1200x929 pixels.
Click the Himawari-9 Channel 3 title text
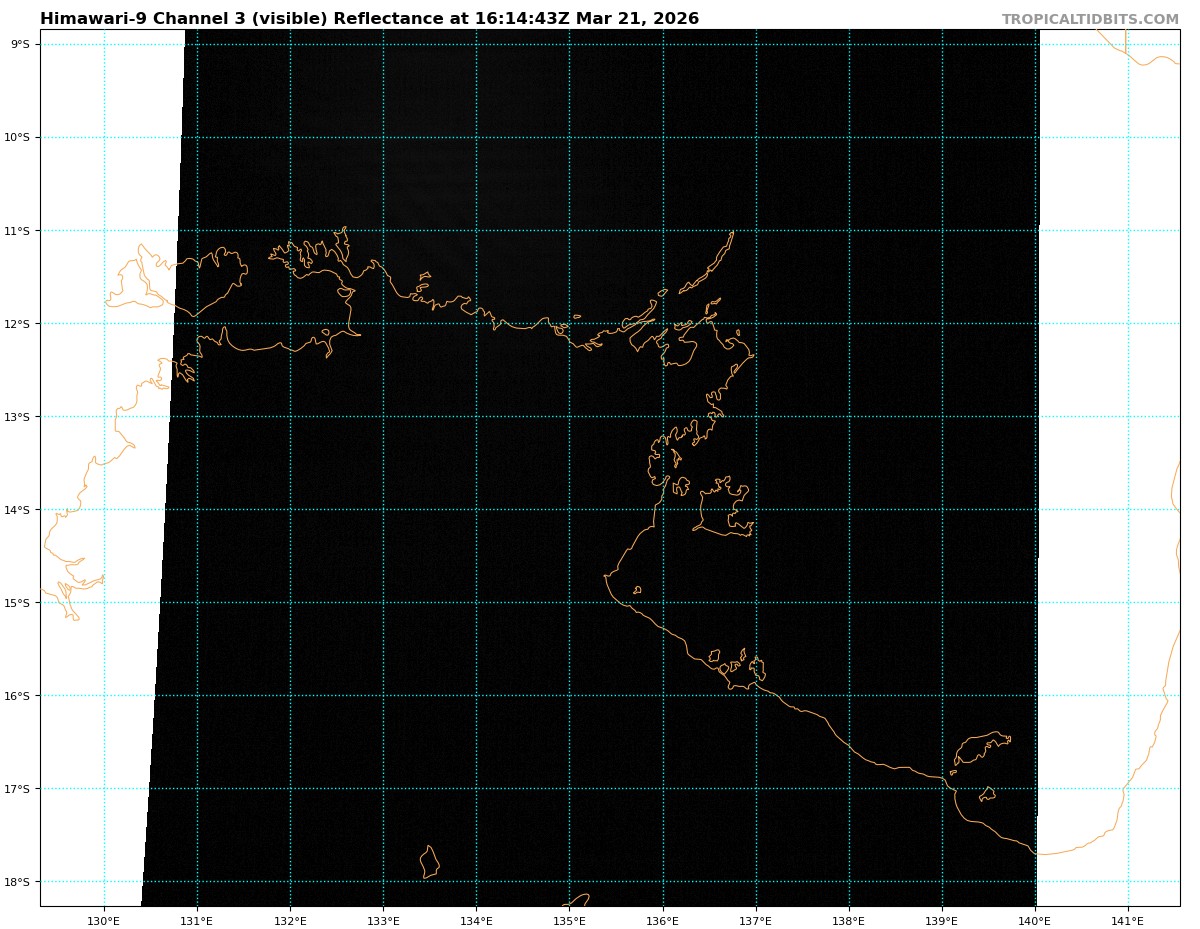[x=369, y=19]
